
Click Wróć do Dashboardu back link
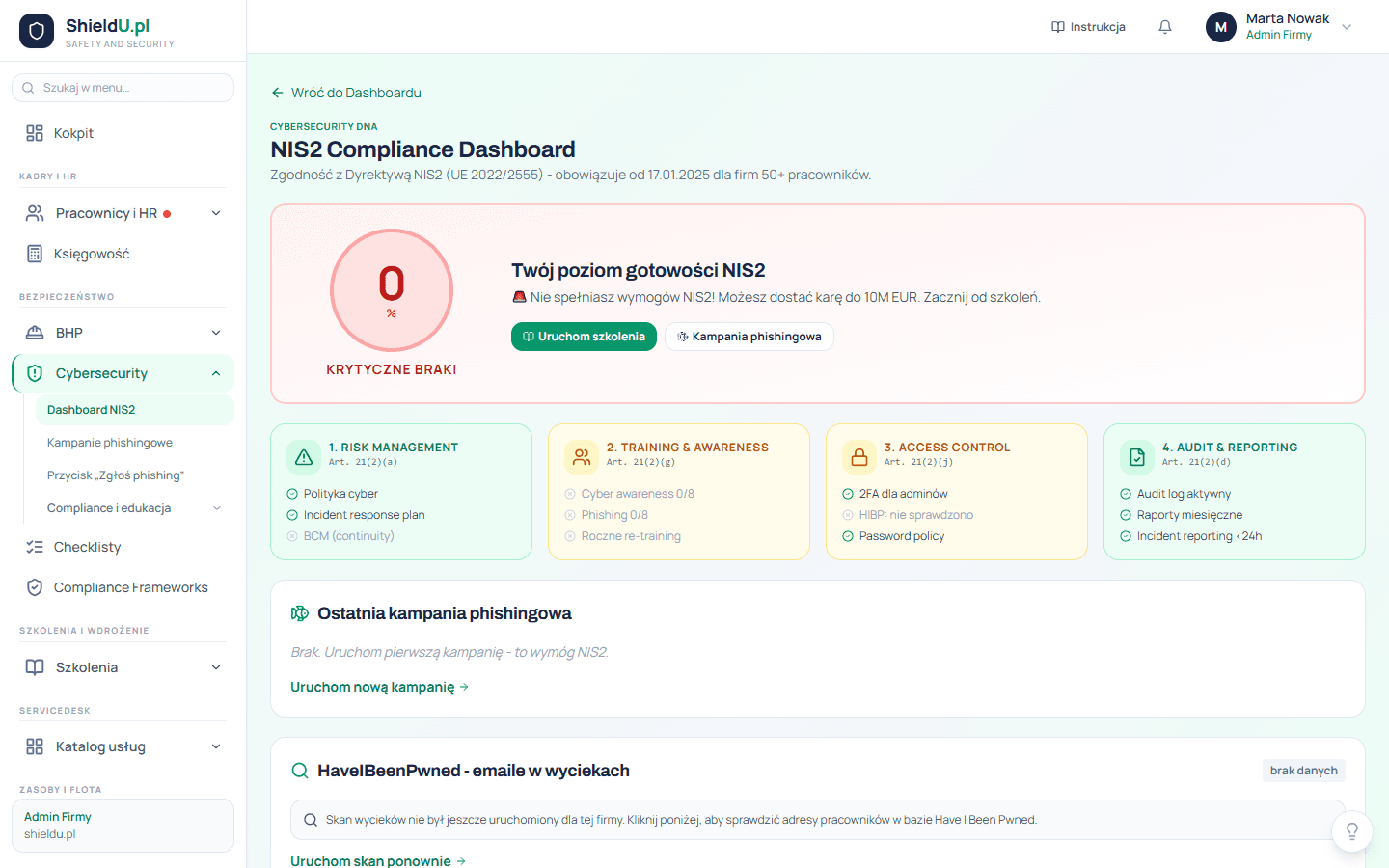click(x=346, y=93)
